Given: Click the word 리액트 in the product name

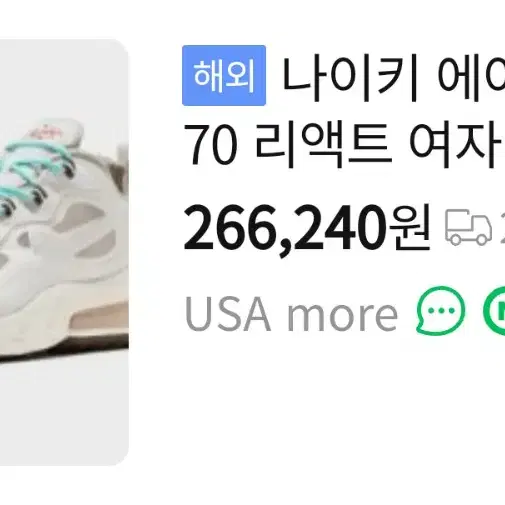Looking at the screenshot, I should click(x=322, y=146).
